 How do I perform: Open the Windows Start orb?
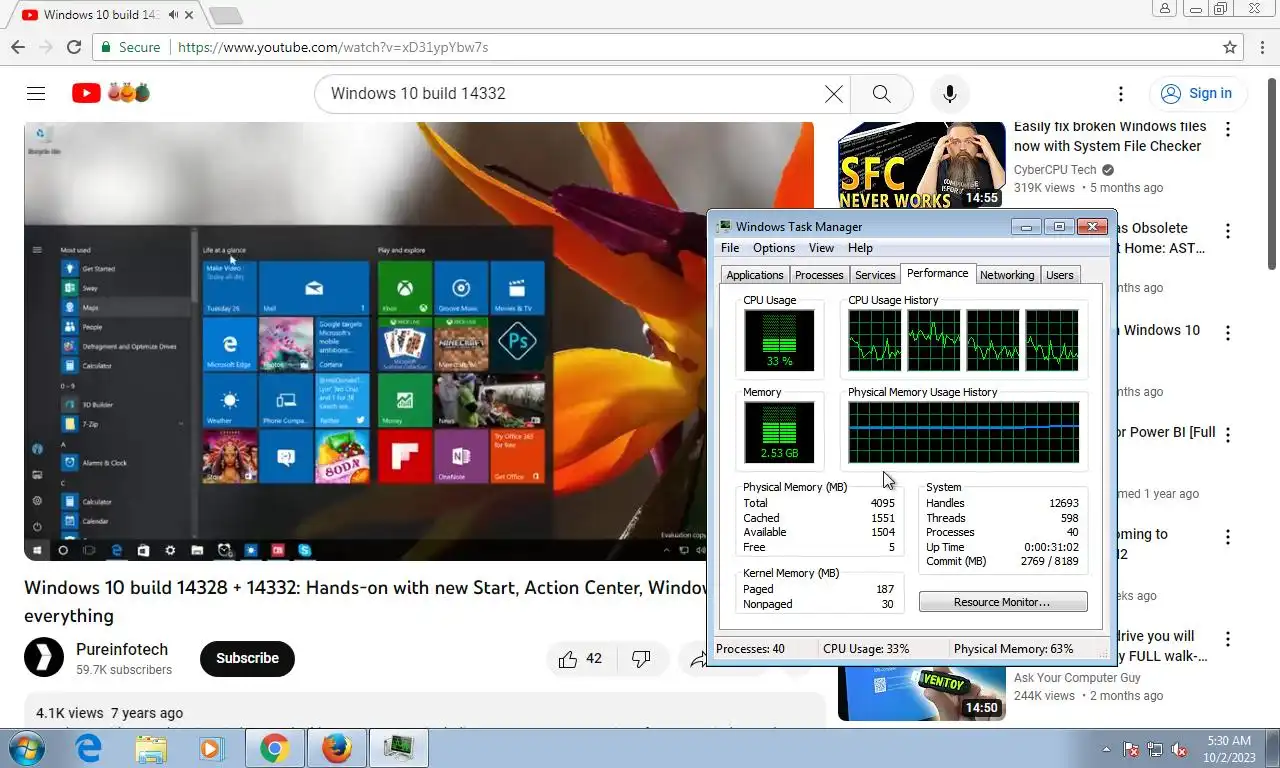point(27,748)
